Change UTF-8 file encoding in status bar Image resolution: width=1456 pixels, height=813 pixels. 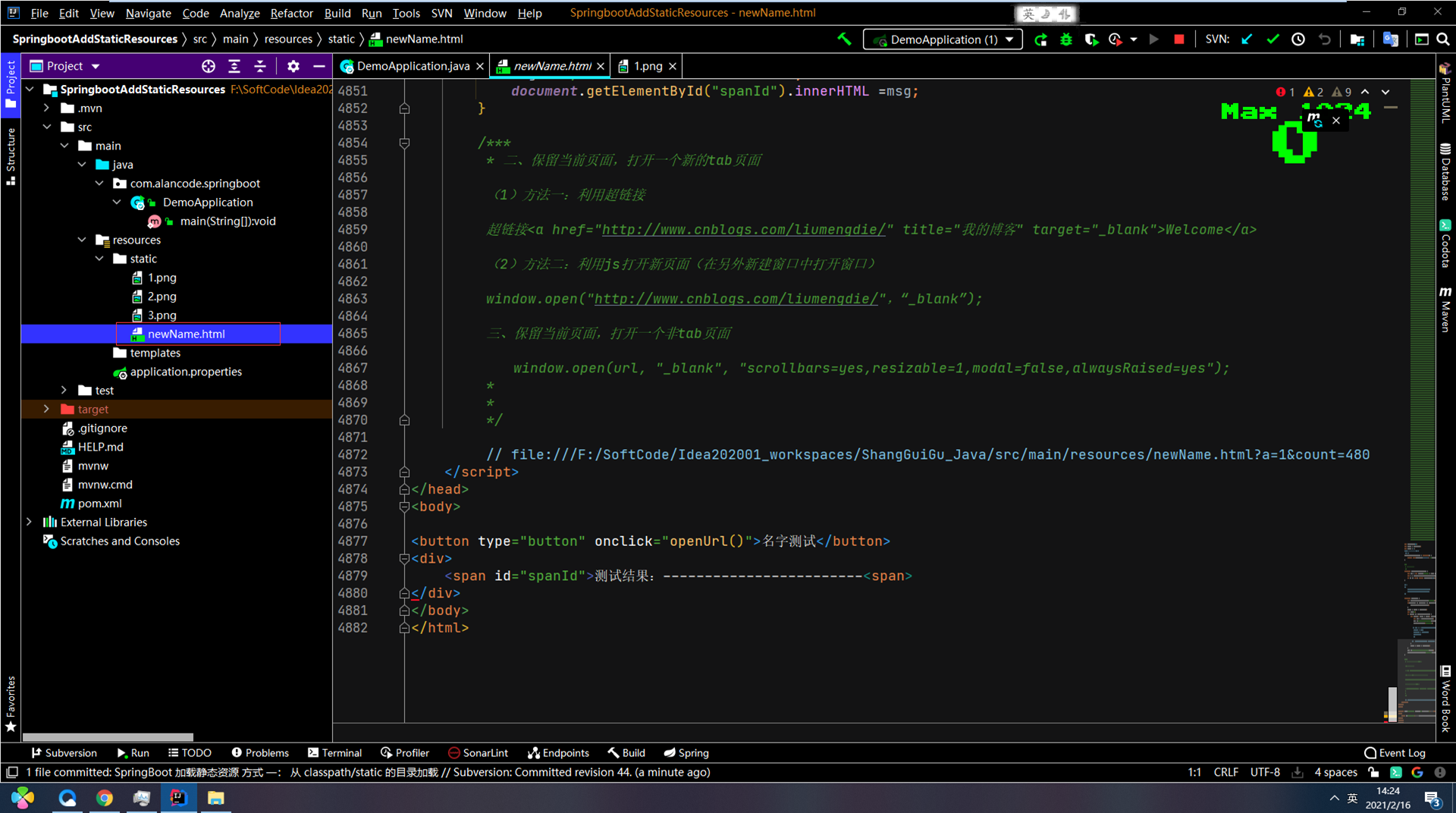click(x=1265, y=772)
